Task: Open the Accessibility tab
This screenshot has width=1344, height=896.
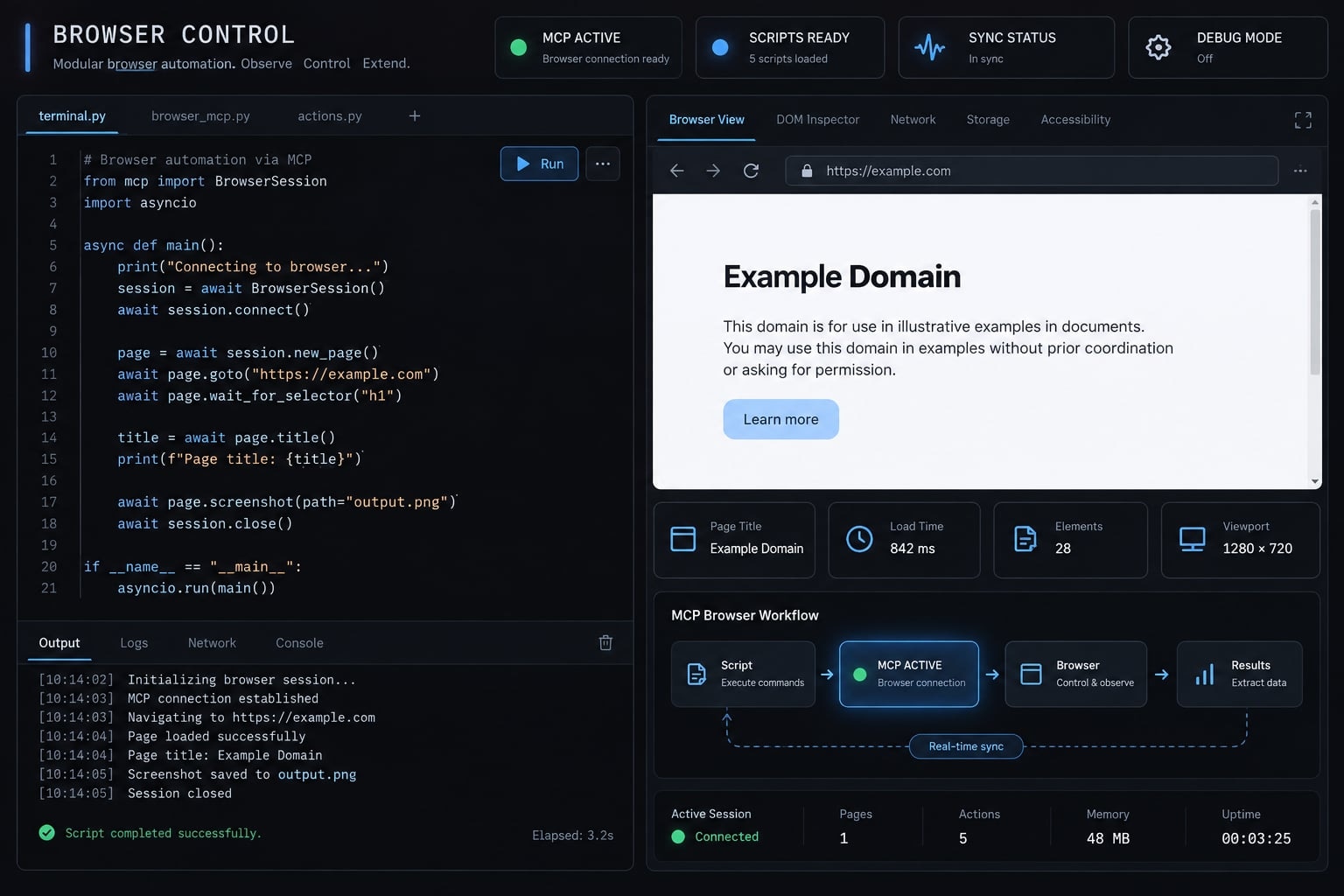Action: (x=1075, y=120)
